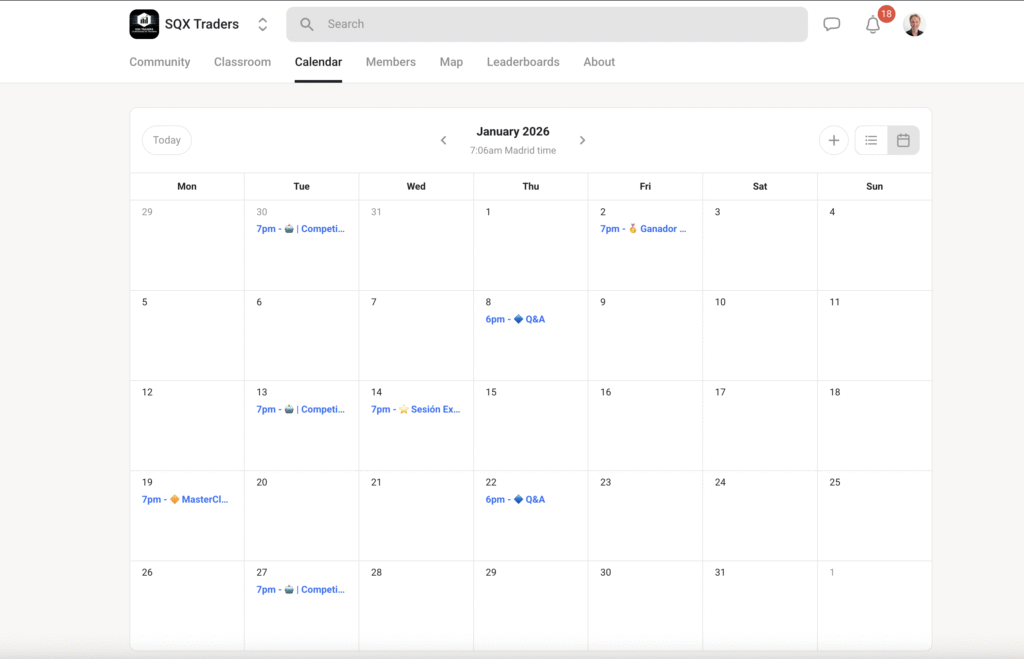The height and width of the screenshot is (659, 1024).
Task: Click the plus icon to add event
Action: [833, 141]
